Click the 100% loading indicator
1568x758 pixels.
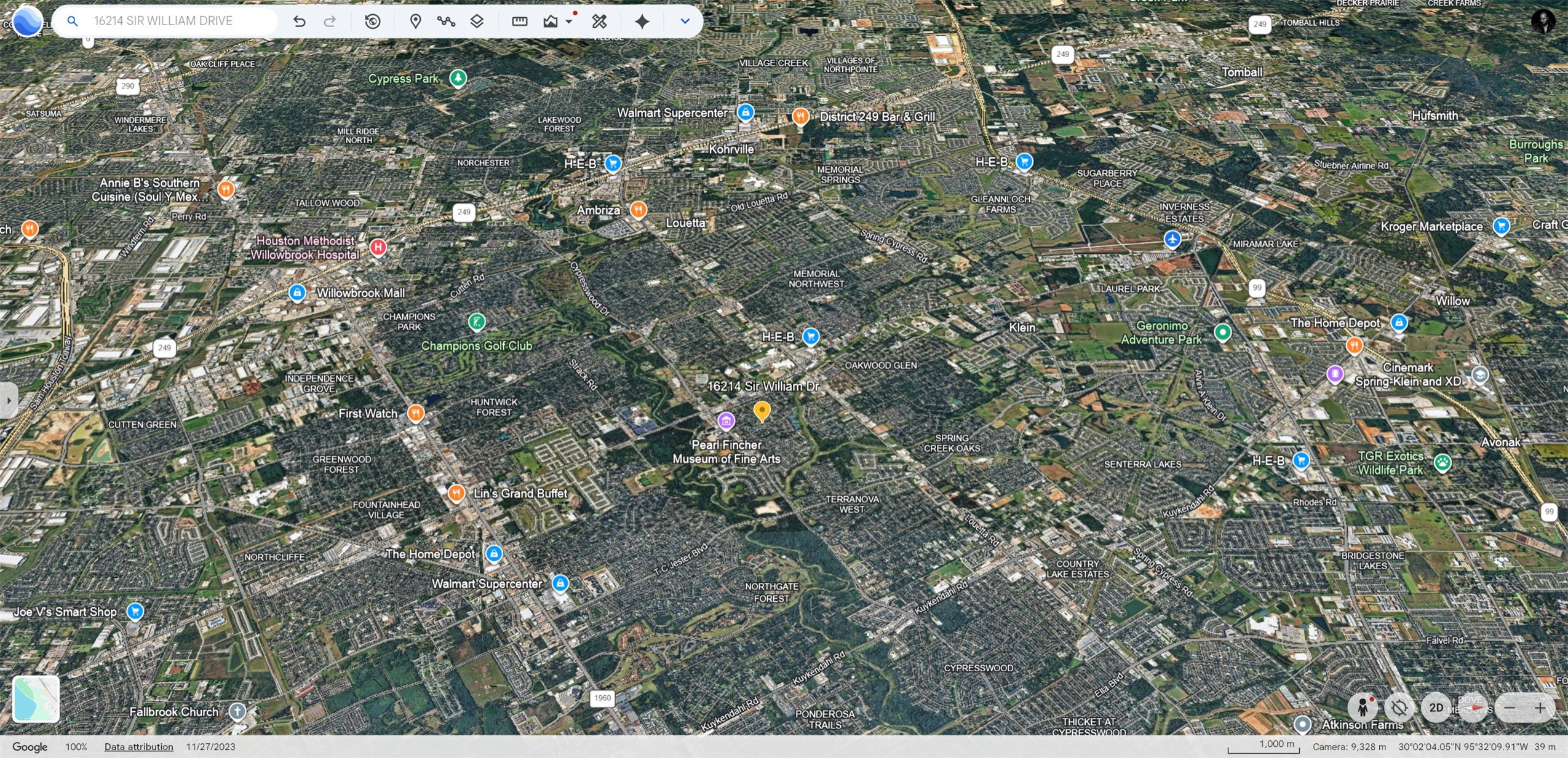(76, 747)
